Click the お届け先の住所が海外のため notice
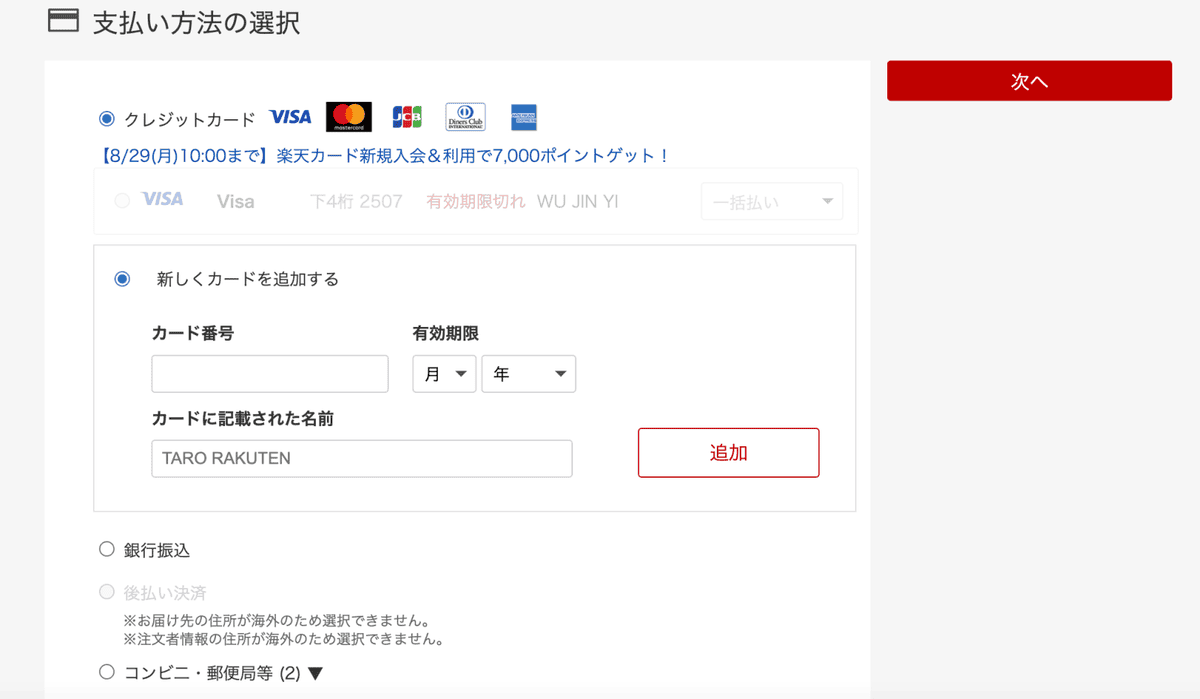Viewport: 1200px width, 699px height. point(277,620)
